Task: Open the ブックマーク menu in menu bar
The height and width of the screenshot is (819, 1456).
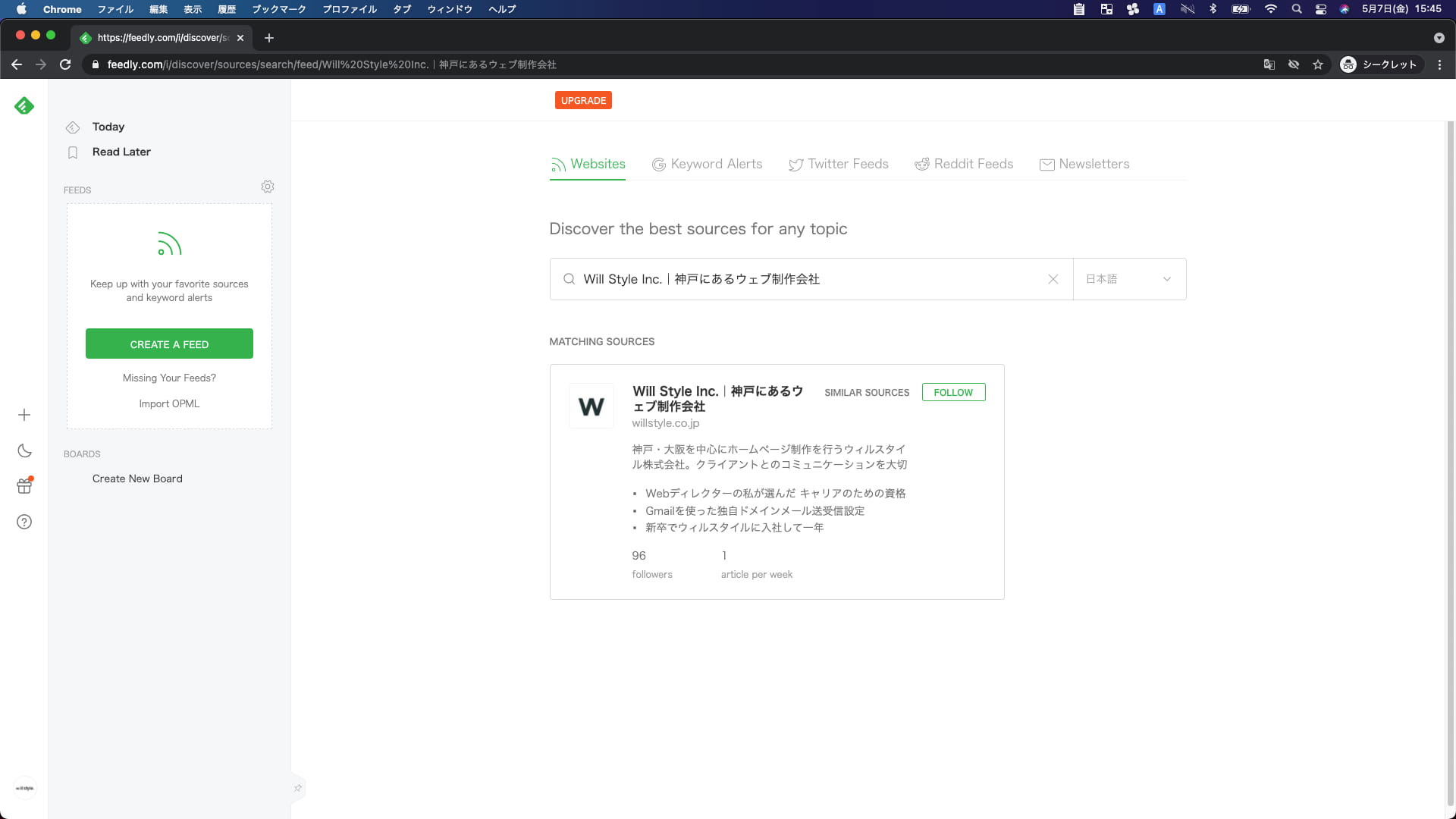Action: pos(279,9)
